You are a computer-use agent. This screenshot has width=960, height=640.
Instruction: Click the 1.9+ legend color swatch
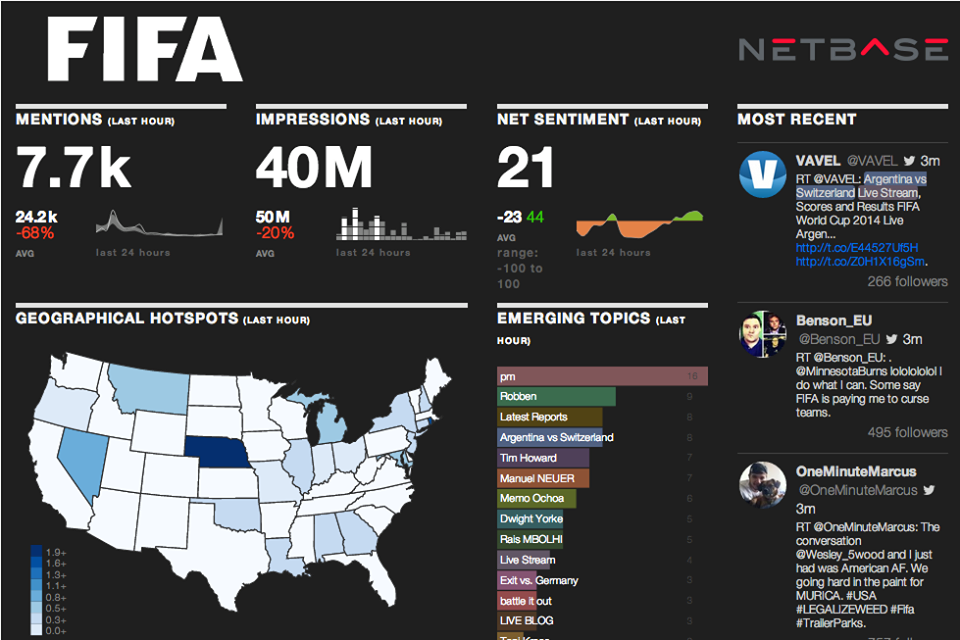36,552
